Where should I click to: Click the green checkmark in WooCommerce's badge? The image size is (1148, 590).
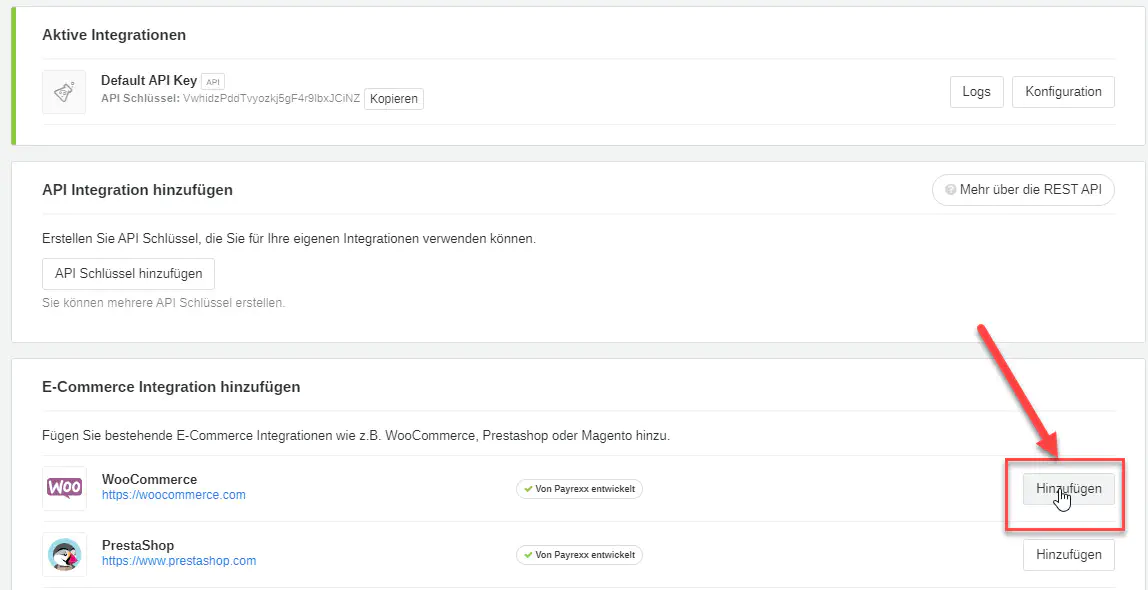coord(526,489)
